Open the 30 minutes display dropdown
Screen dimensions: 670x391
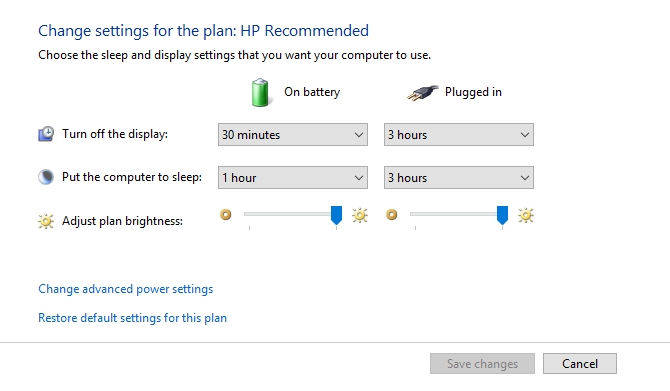293,135
